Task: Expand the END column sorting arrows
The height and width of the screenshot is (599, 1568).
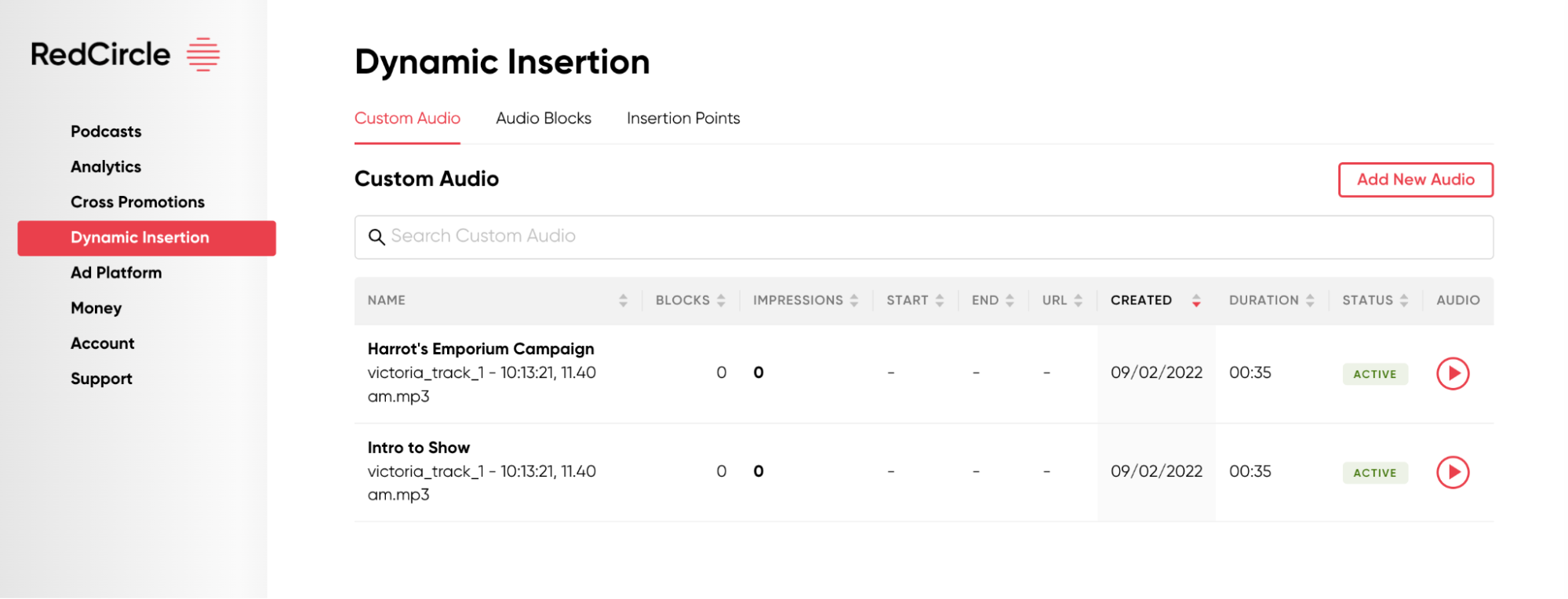Action: (1010, 300)
